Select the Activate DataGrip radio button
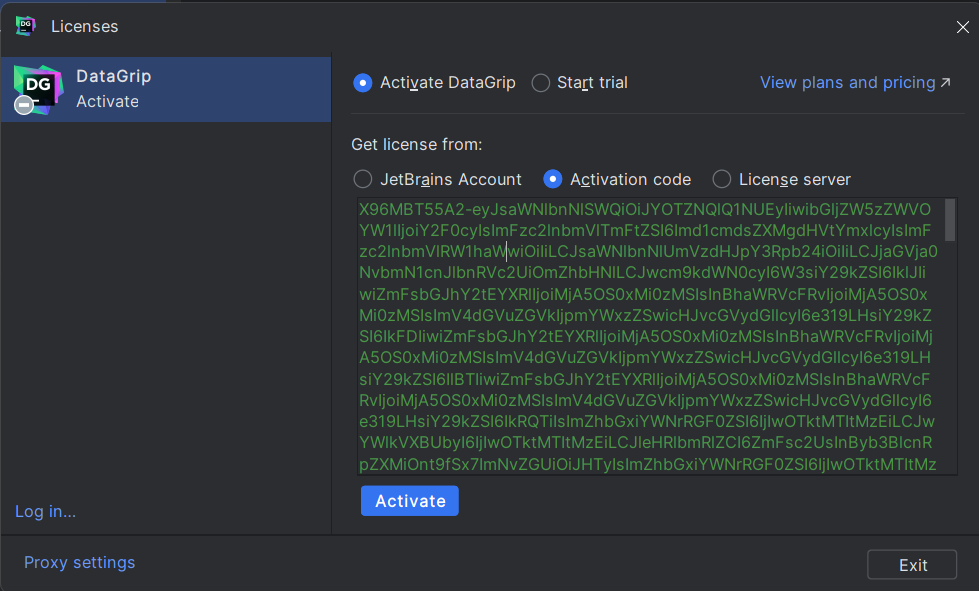The height and width of the screenshot is (591, 979). [363, 83]
